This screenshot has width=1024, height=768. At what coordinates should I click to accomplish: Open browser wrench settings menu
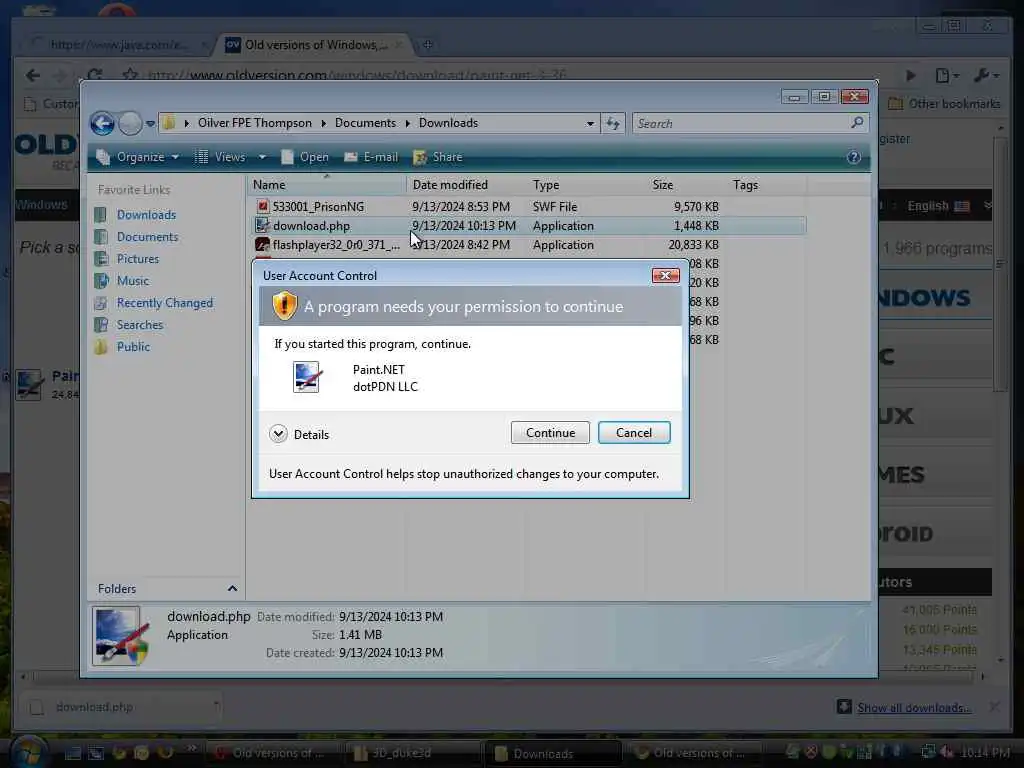coord(985,76)
